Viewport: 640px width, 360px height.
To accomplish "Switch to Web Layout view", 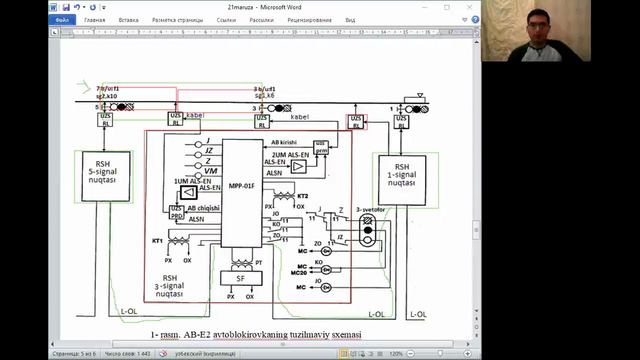I will coord(362,354).
